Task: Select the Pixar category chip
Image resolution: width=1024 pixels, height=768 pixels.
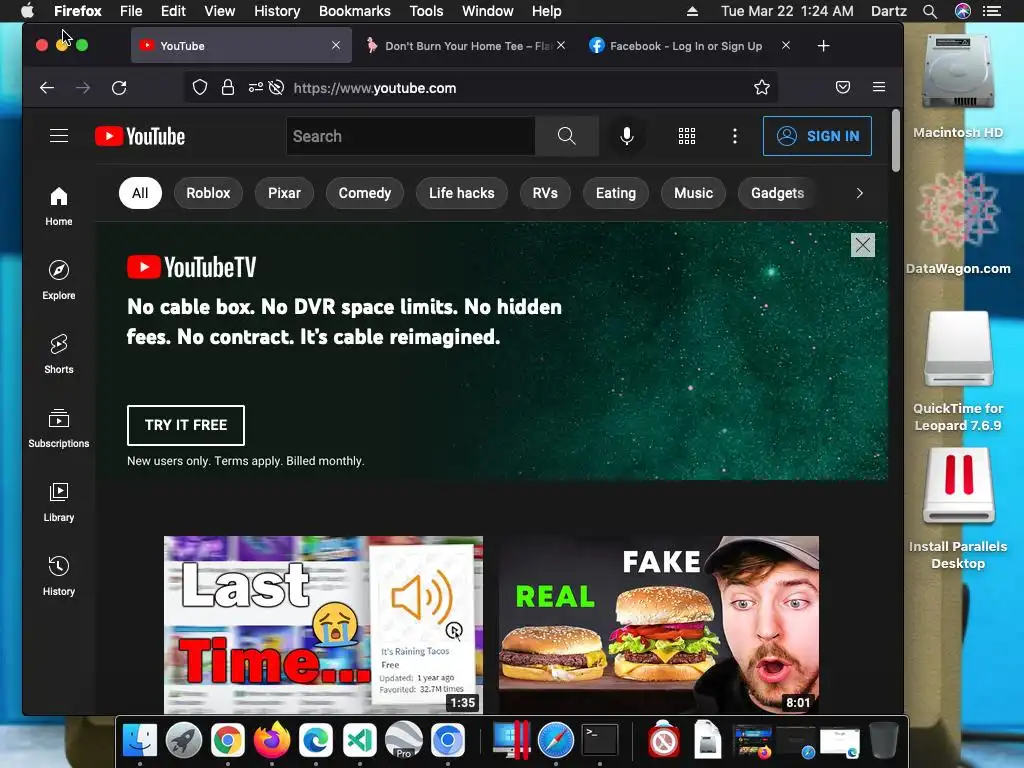Action: tap(284, 193)
